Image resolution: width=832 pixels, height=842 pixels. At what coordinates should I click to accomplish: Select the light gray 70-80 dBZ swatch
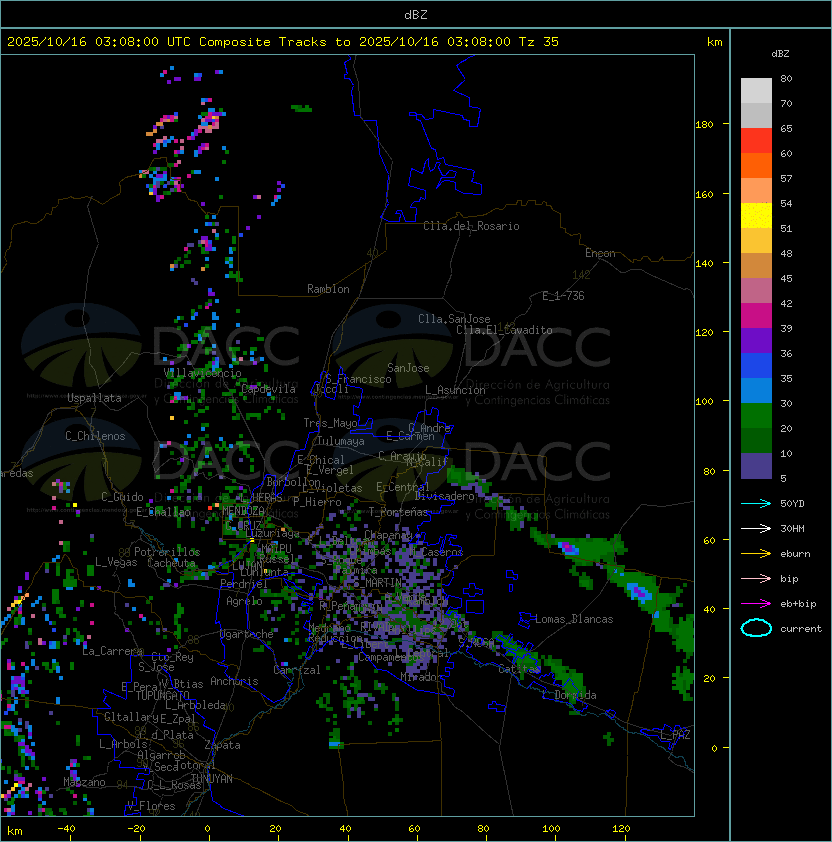[756, 91]
